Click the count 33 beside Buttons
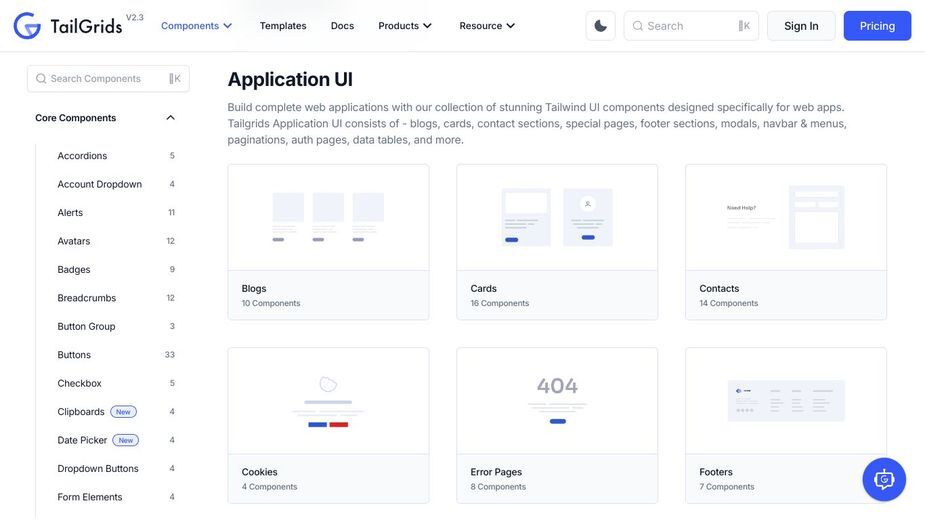Image resolution: width=925 pixels, height=520 pixels. tap(170, 355)
